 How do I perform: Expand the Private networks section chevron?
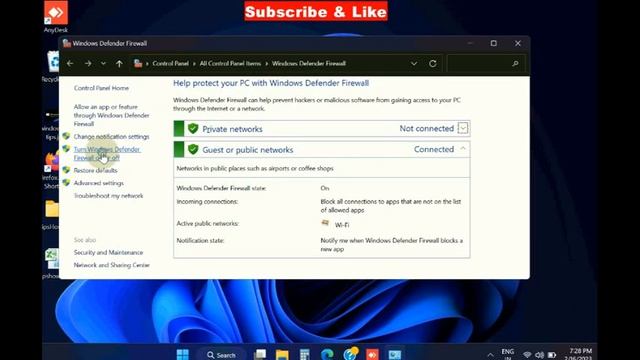[x=463, y=128]
